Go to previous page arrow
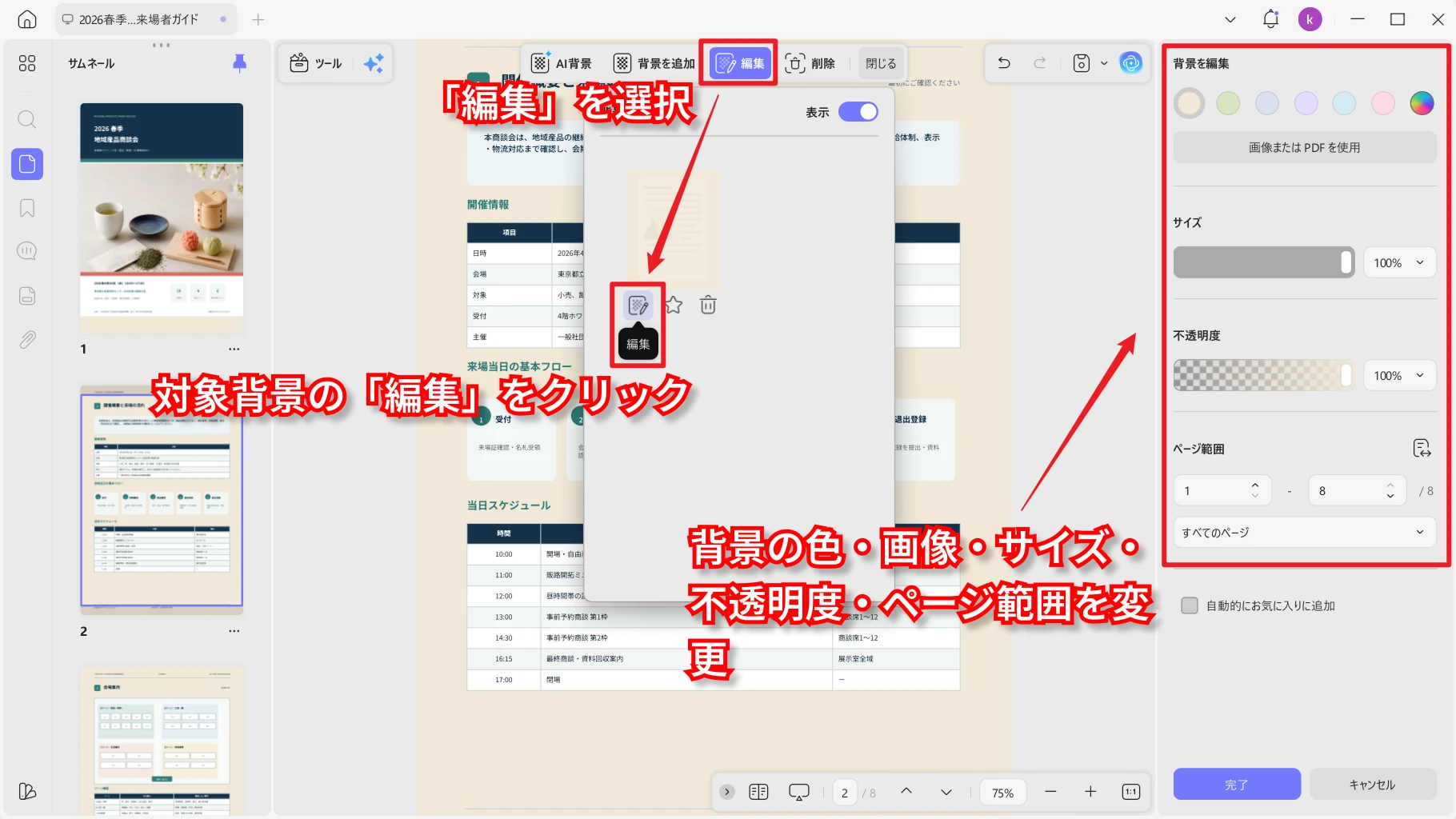 [x=906, y=791]
